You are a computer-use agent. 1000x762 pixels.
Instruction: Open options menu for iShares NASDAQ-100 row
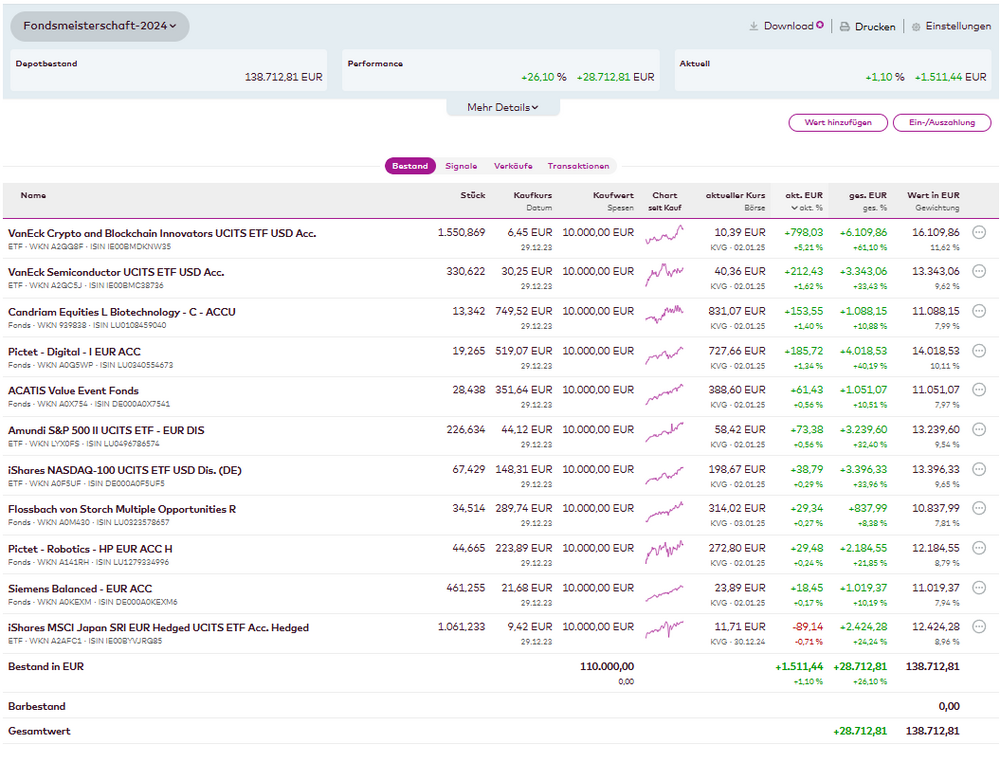tap(979, 469)
